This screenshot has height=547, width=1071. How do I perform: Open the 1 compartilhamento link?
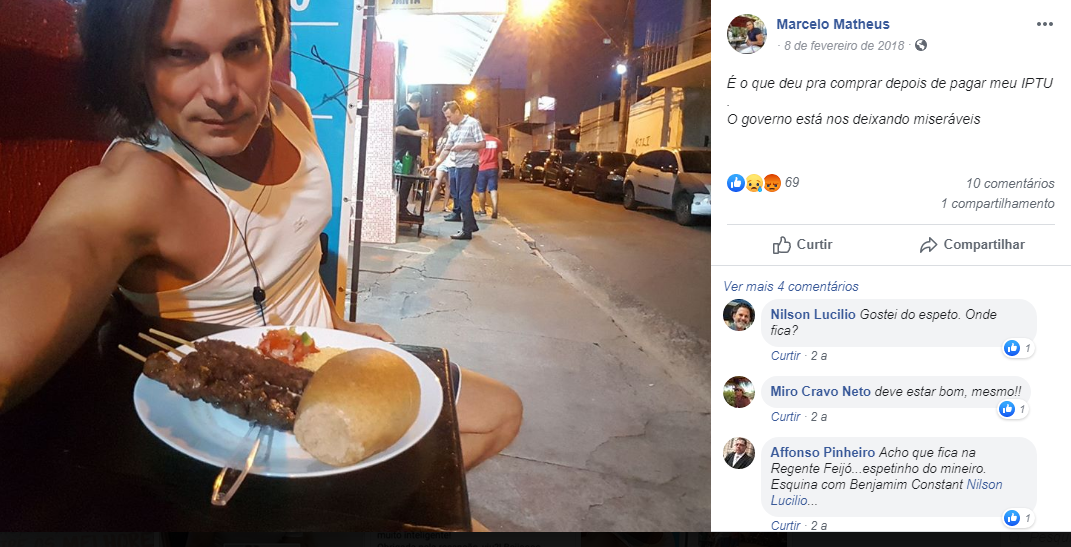coord(997,204)
